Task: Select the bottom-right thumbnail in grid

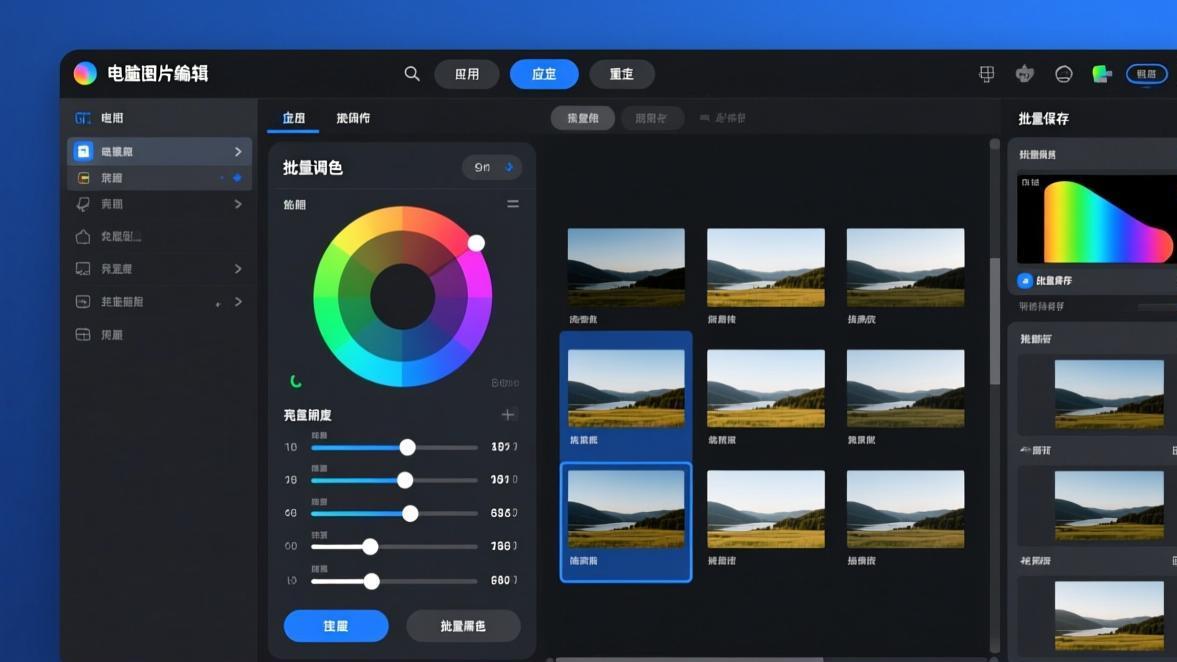Action: pyautogui.click(x=905, y=509)
